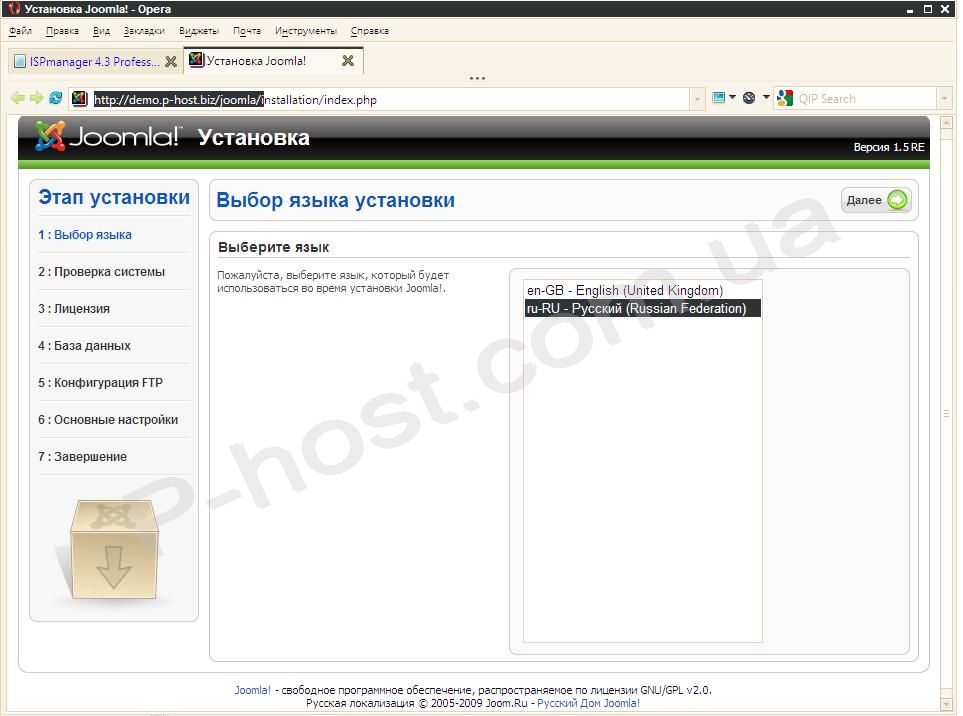Click the green arrow on Далее button
Image resolution: width=963 pixels, height=716 pixels.
click(x=897, y=200)
